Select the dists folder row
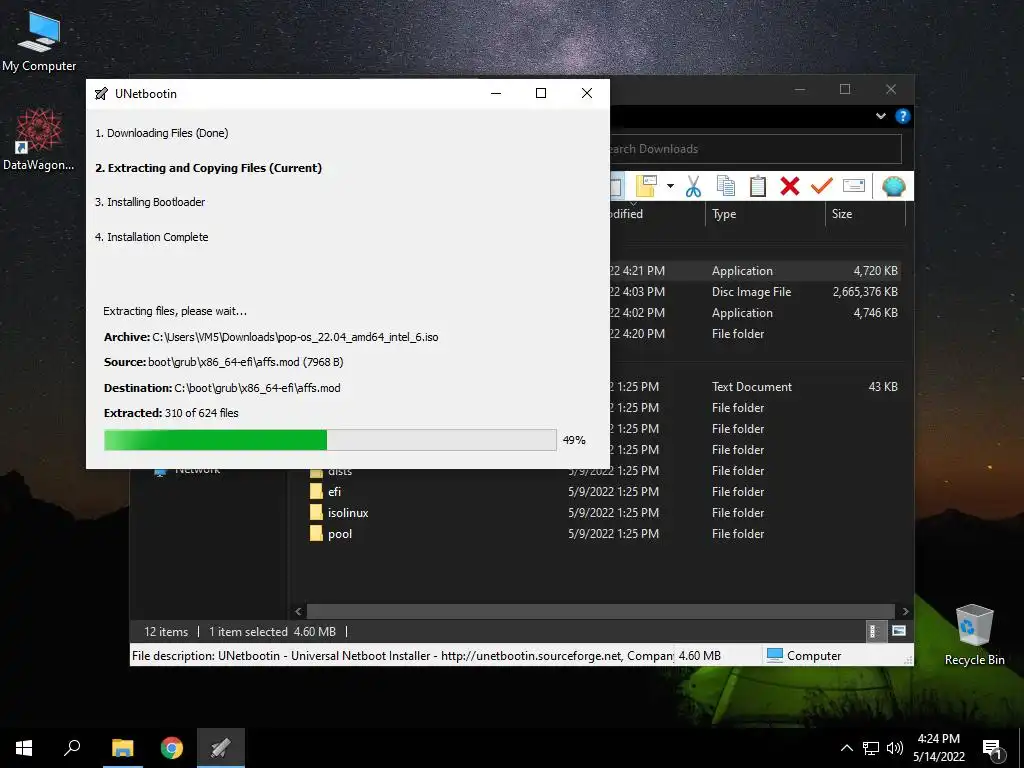The image size is (1024, 768). click(x=604, y=471)
